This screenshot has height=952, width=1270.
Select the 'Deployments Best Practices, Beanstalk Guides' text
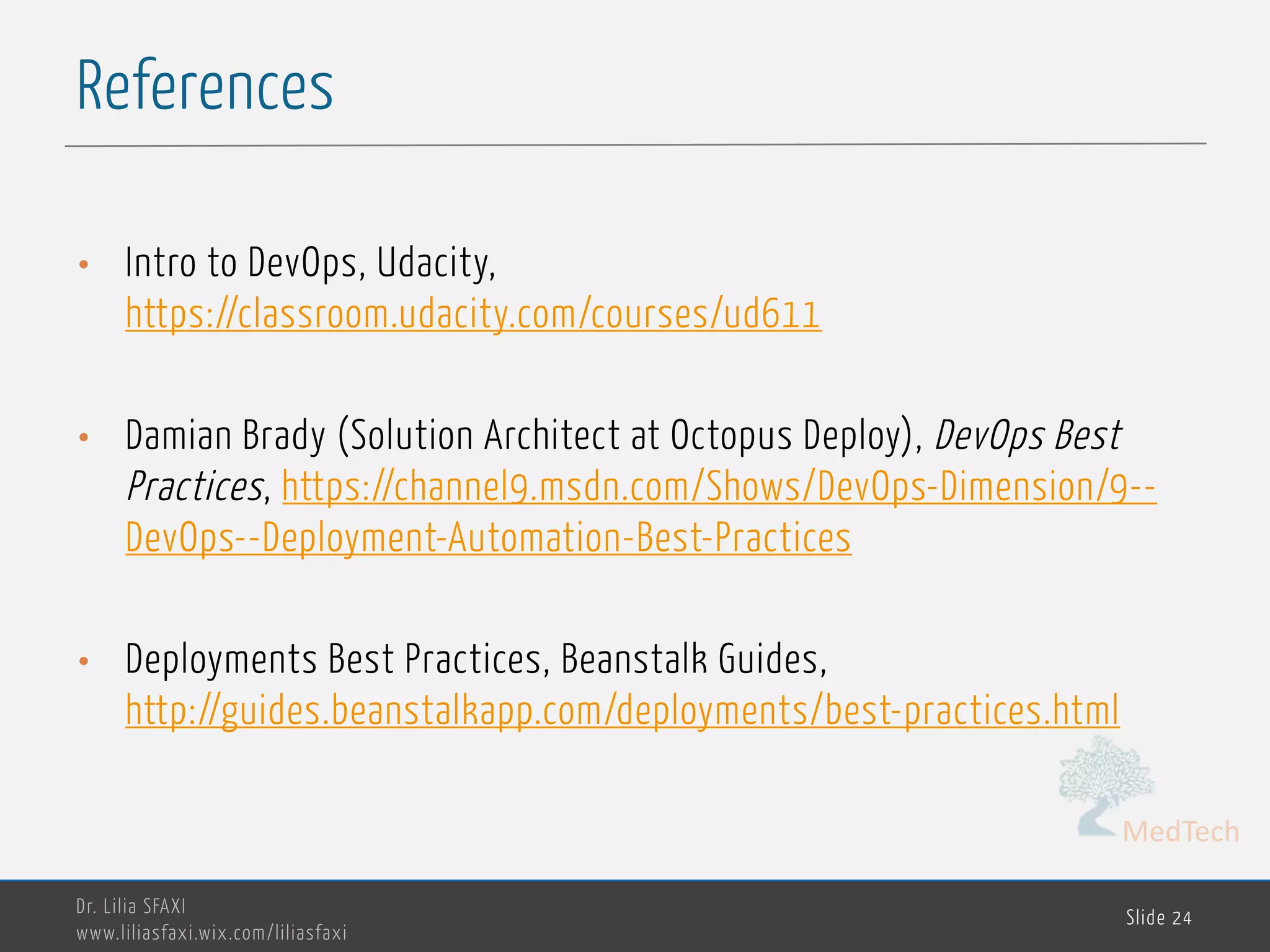475,659
